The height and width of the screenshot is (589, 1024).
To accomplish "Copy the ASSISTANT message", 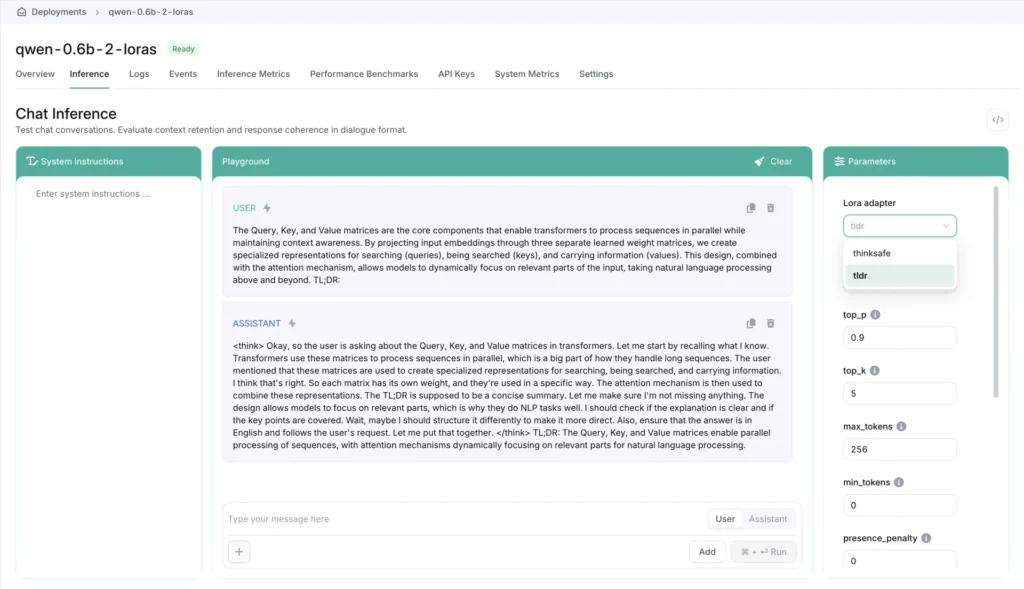I will [751, 324].
